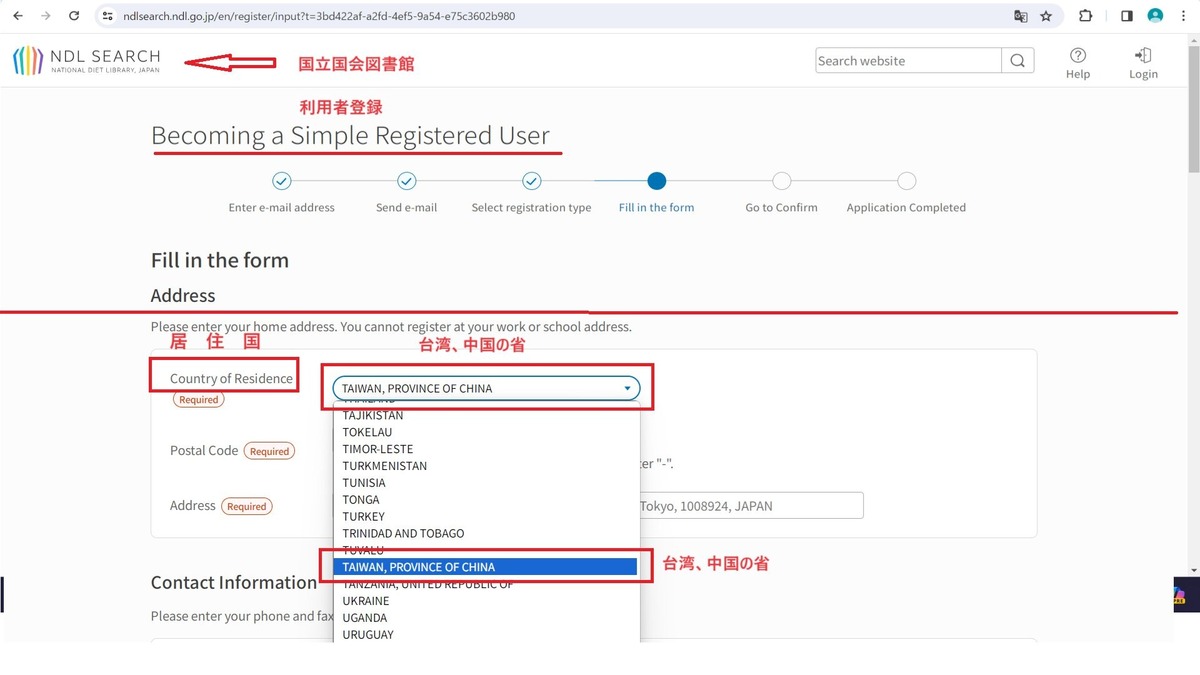1200x675 pixels.
Task: Reload the page with refresh icon
Action: pyautogui.click(x=74, y=16)
